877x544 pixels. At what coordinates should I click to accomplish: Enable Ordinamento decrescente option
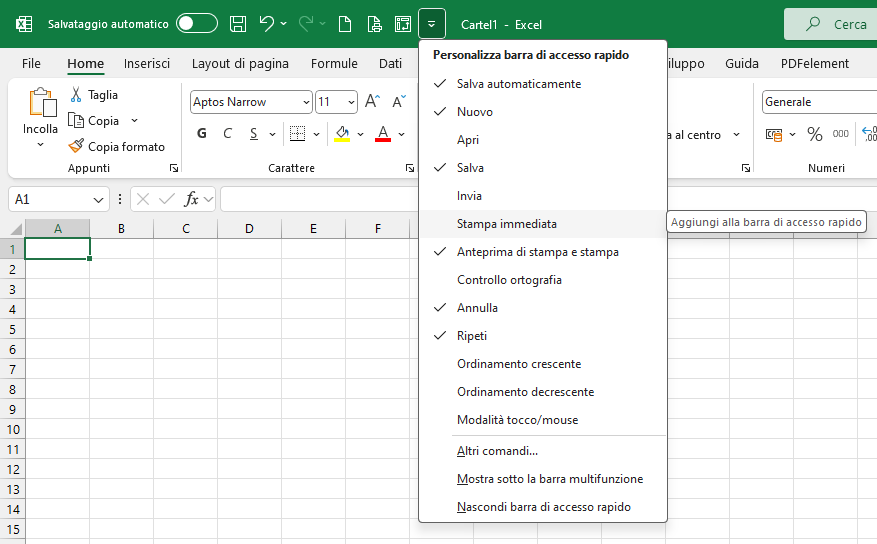point(543,391)
